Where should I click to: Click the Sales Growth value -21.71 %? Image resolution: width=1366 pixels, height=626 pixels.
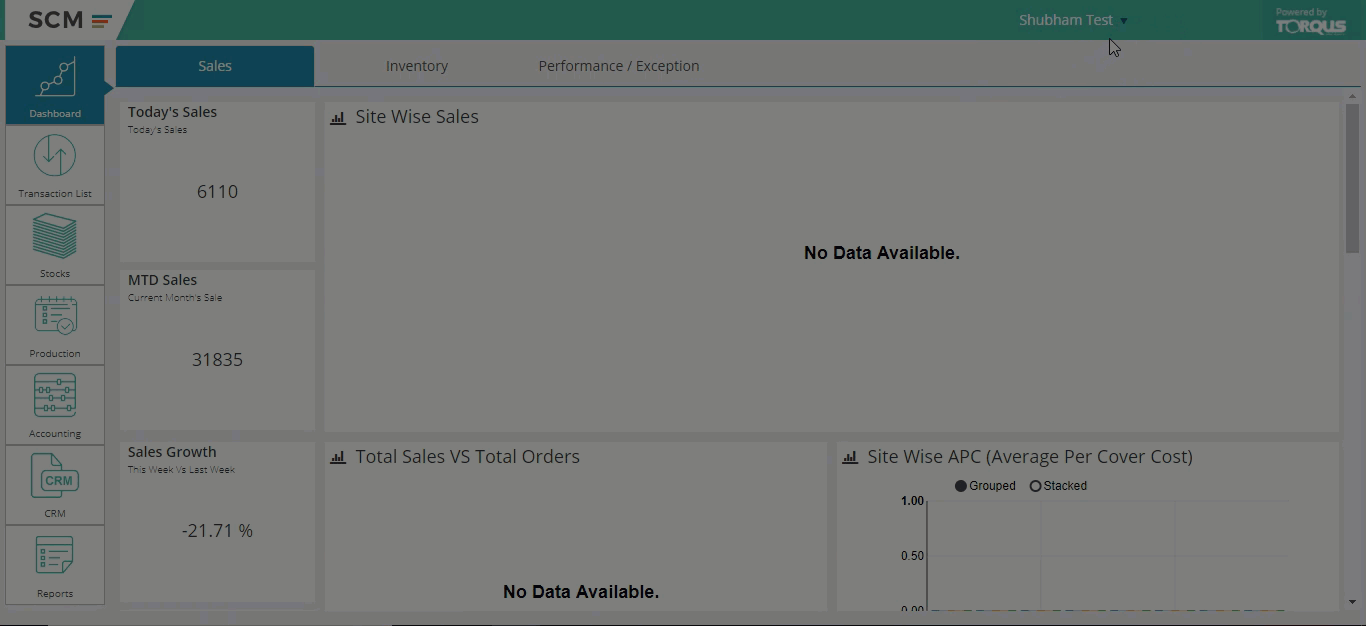click(x=217, y=531)
